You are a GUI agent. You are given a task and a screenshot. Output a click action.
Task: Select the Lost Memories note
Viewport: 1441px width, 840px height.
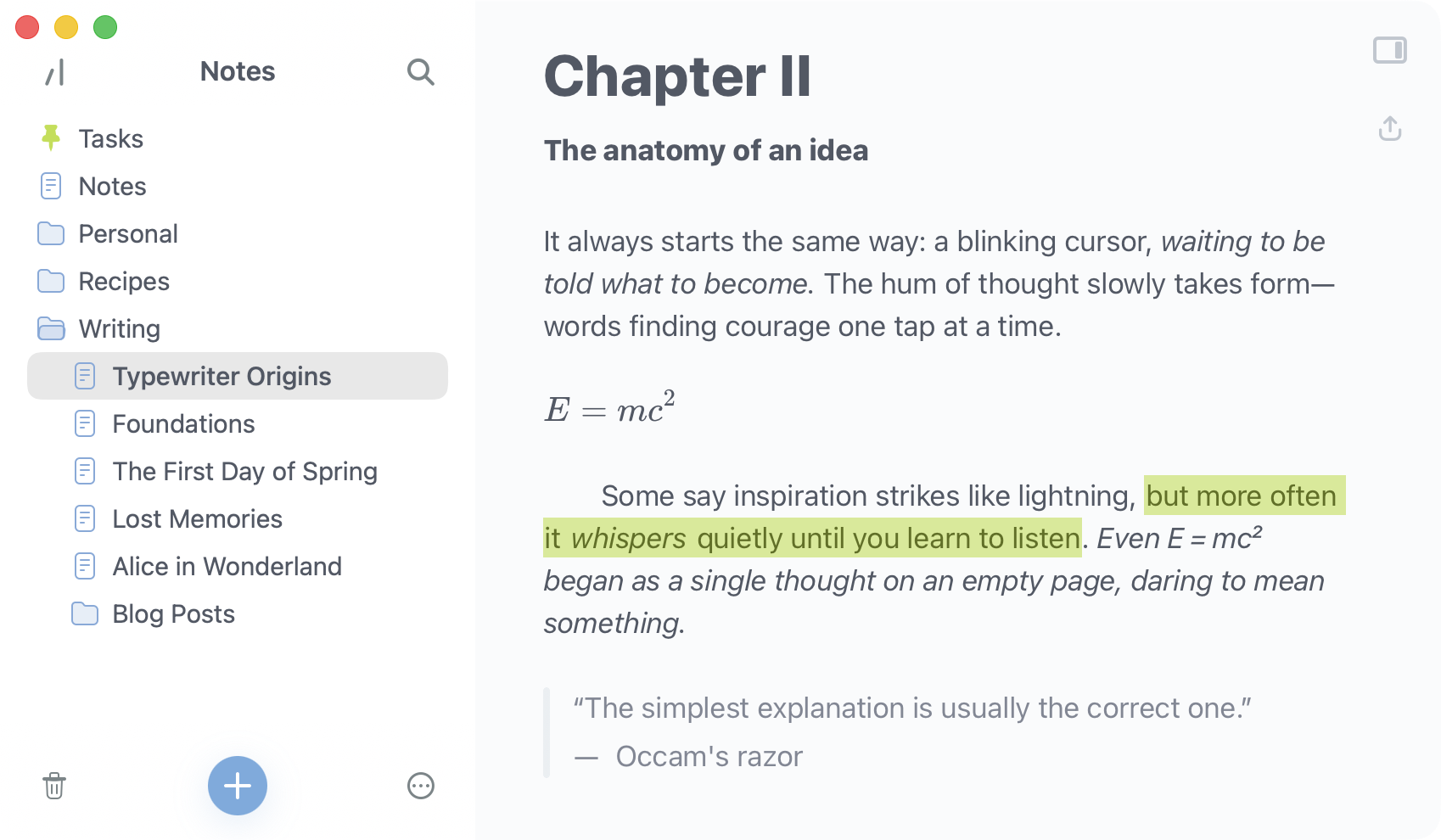tap(197, 518)
